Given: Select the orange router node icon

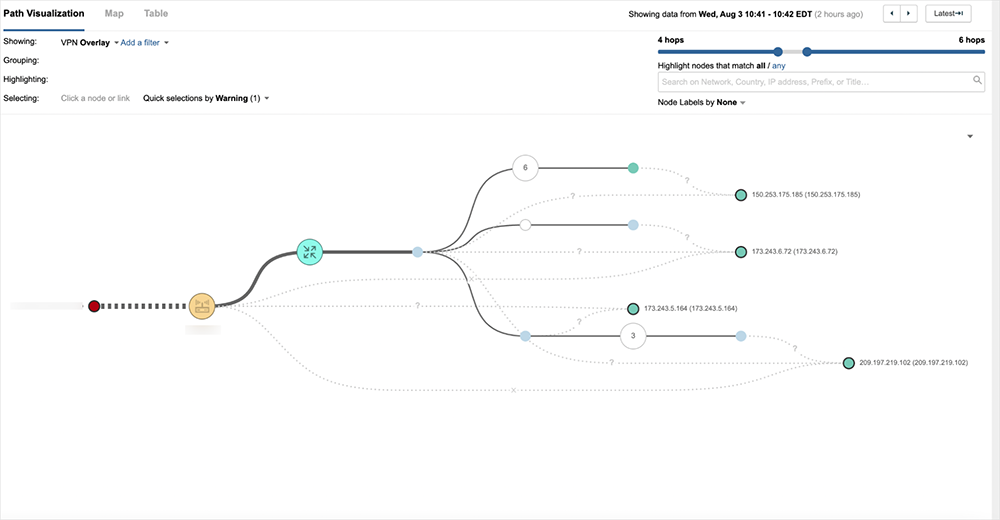Looking at the screenshot, I should click(203, 306).
